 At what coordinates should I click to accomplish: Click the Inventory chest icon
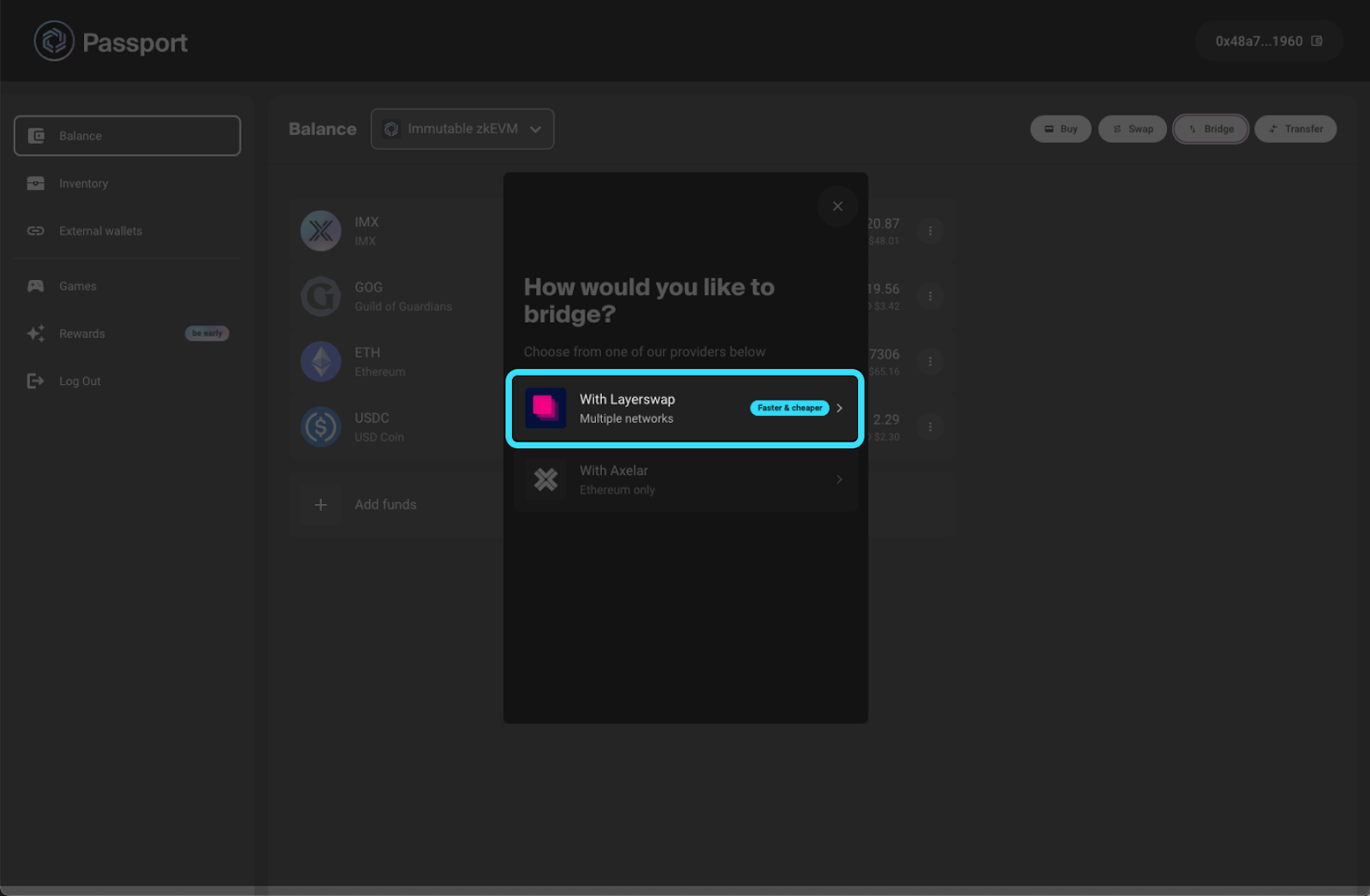pyautogui.click(x=36, y=183)
